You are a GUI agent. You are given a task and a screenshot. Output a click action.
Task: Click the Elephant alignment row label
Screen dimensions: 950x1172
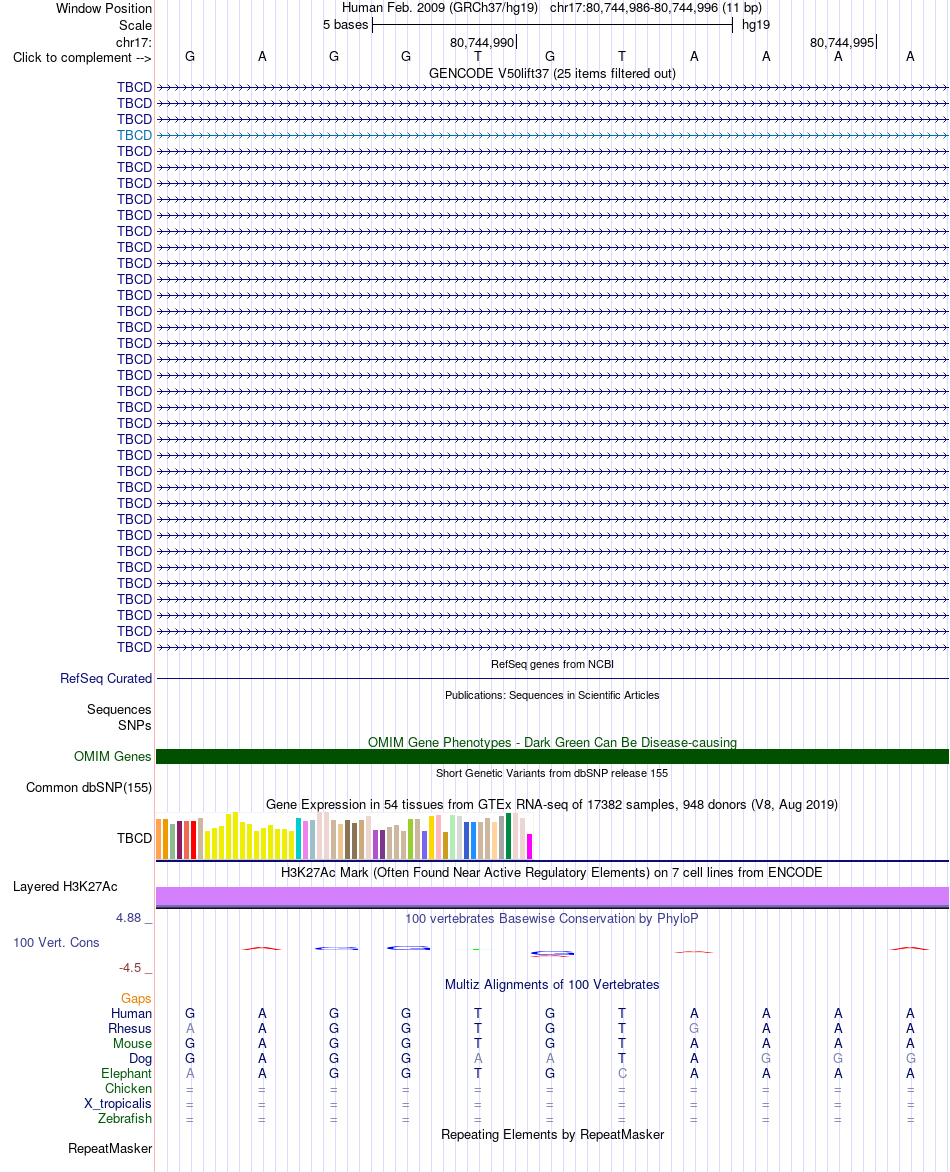[126, 1073]
